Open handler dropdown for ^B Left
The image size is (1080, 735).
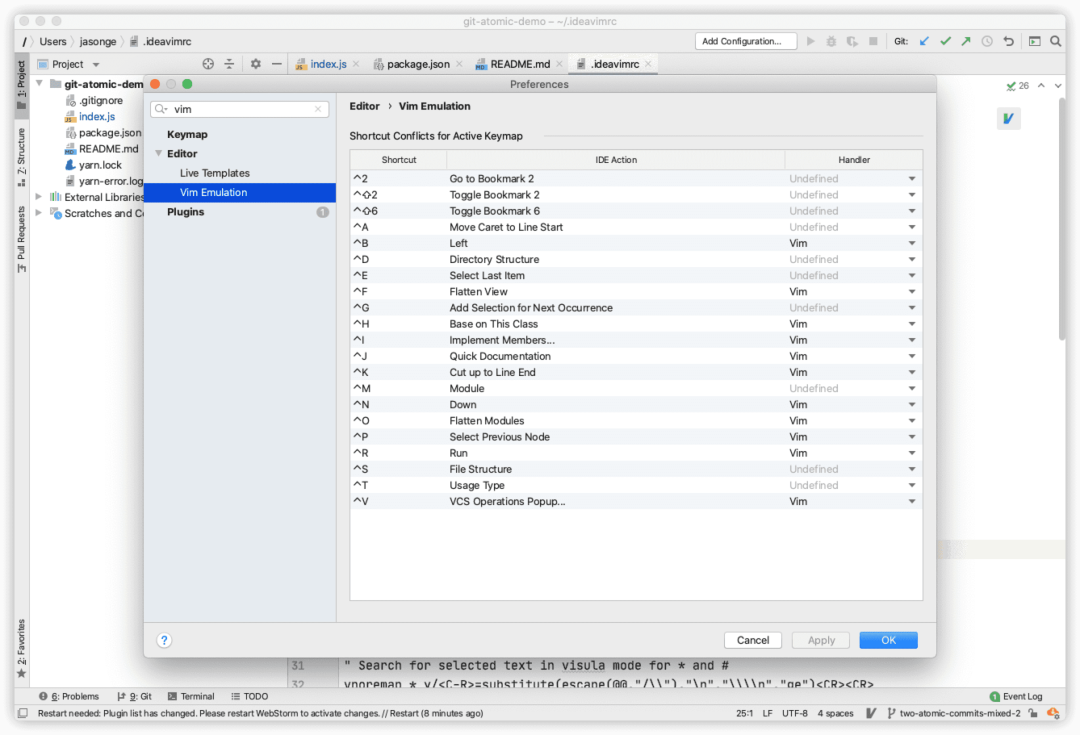pos(911,243)
